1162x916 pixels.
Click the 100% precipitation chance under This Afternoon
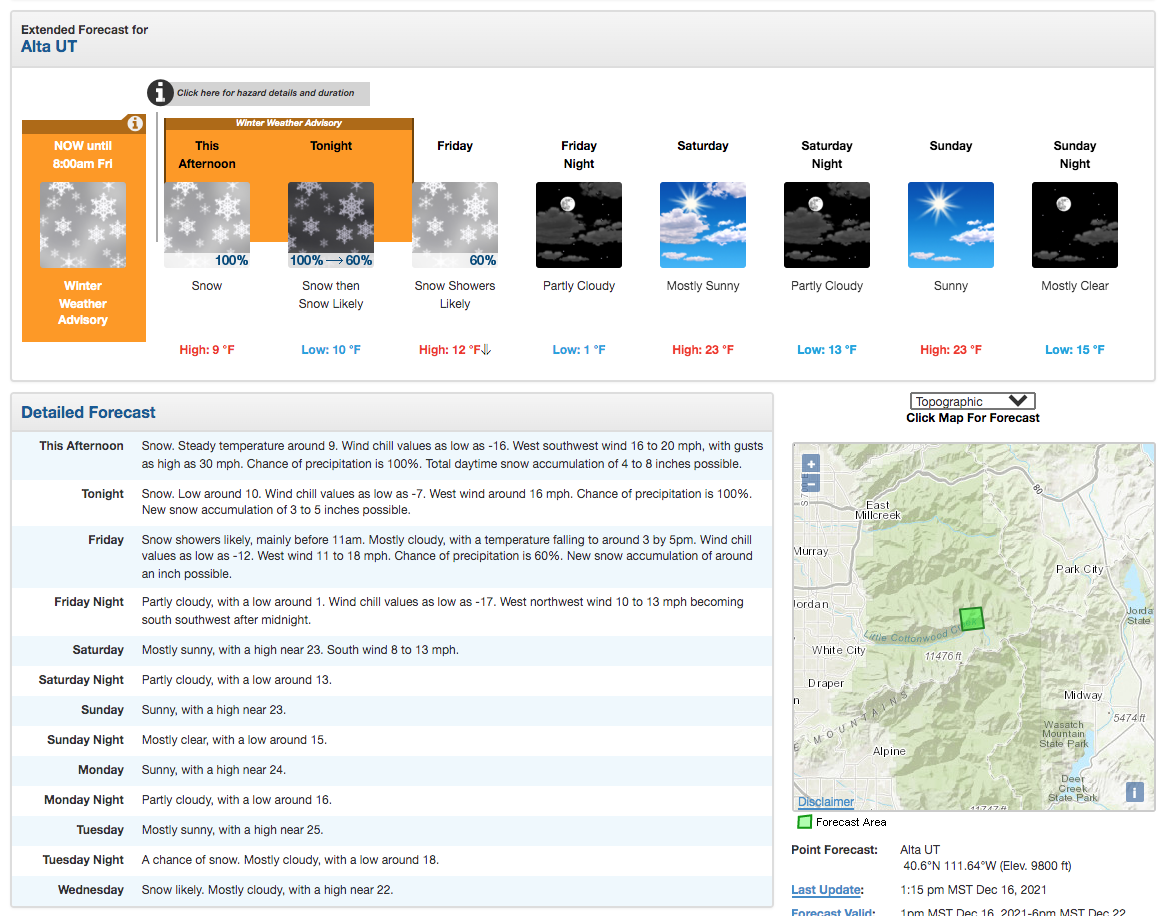click(231, 260)
